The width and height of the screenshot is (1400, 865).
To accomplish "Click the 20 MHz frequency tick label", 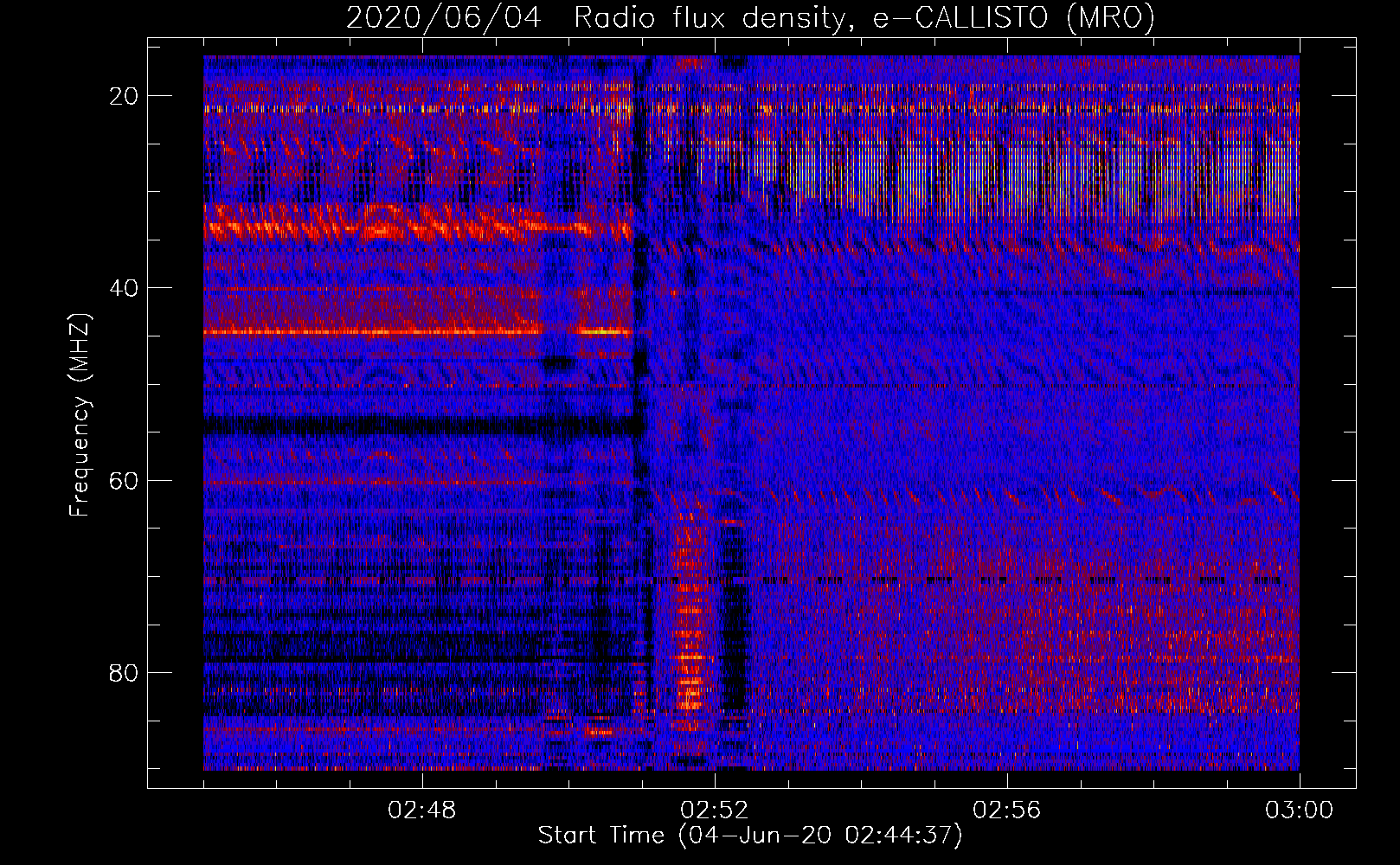I will 125,96.
